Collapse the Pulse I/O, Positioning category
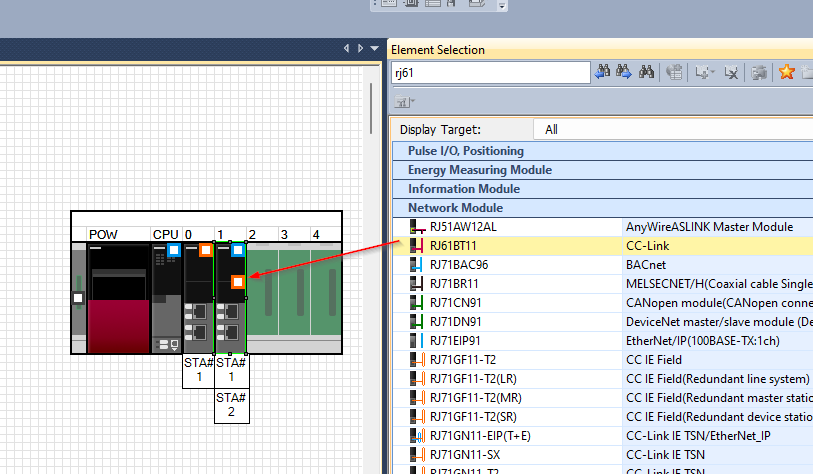Screen dimensions: 813x474 point(602,151)
